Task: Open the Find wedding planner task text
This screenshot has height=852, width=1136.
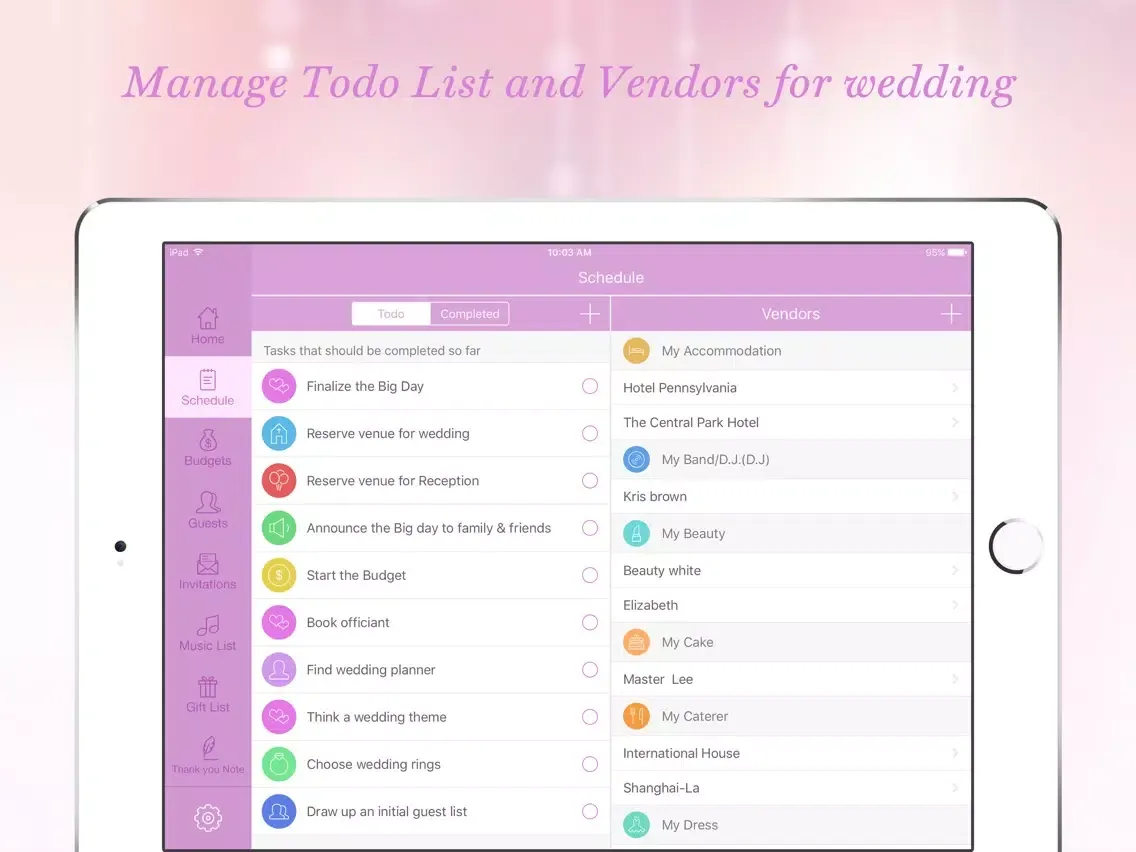Action: [x=371, y=669]
